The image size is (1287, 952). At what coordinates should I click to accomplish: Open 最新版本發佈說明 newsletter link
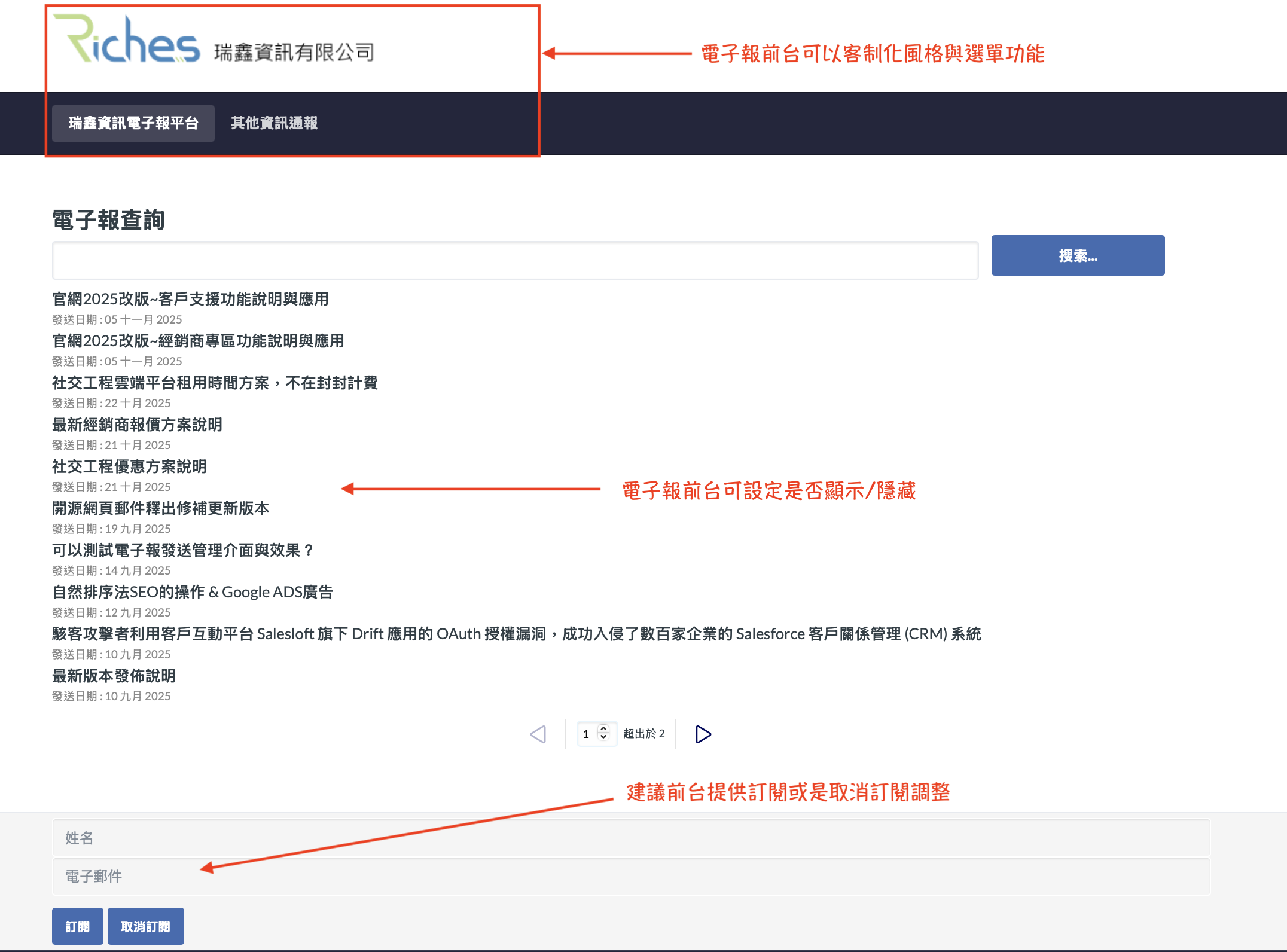click(114, 676)
